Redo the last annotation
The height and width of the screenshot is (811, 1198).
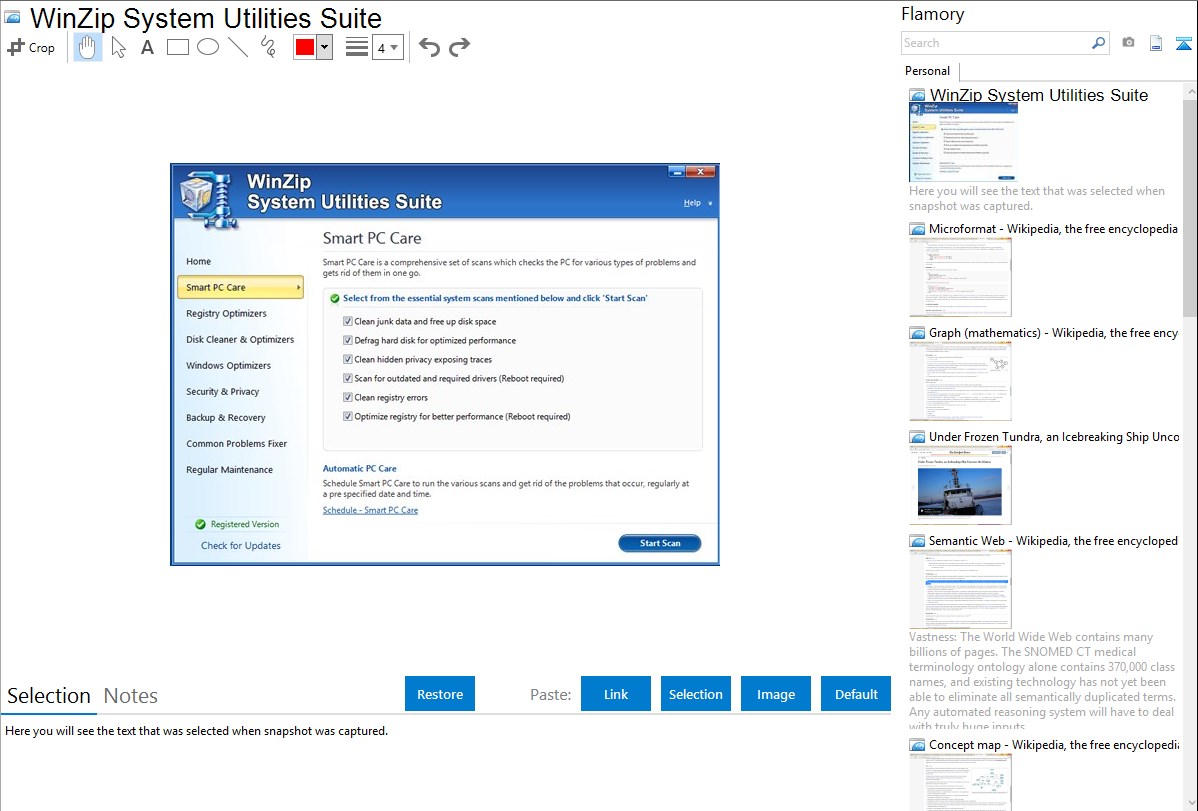click(459, 47)
